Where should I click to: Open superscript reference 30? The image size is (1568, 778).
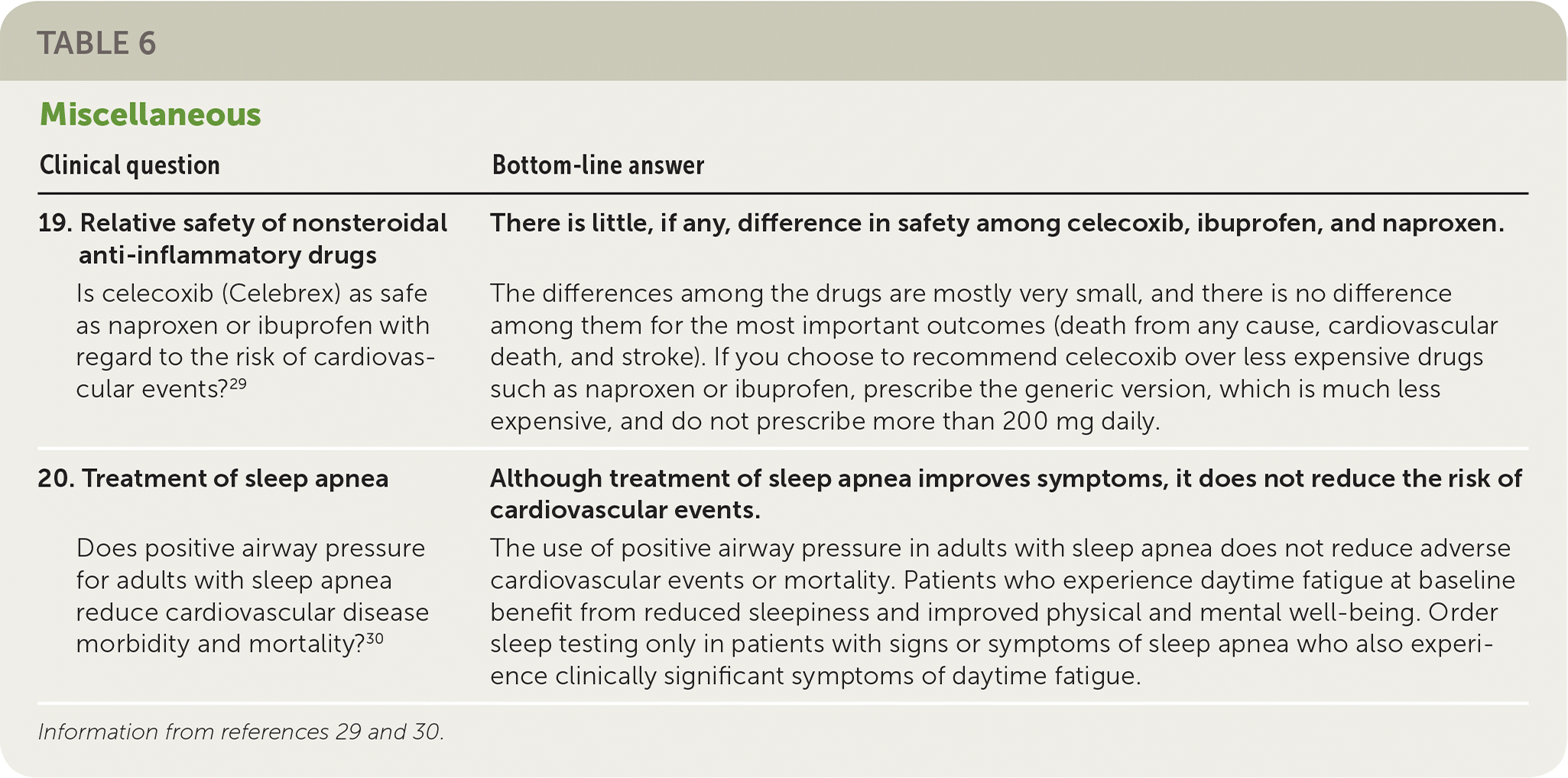click(375, 639)
